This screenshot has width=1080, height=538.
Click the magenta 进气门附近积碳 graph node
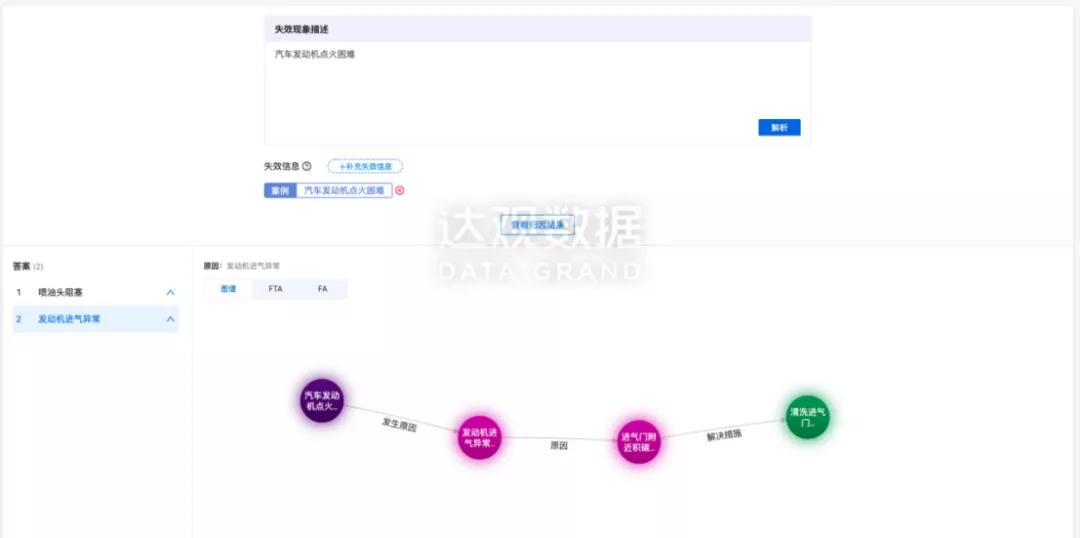pos(638,441)
